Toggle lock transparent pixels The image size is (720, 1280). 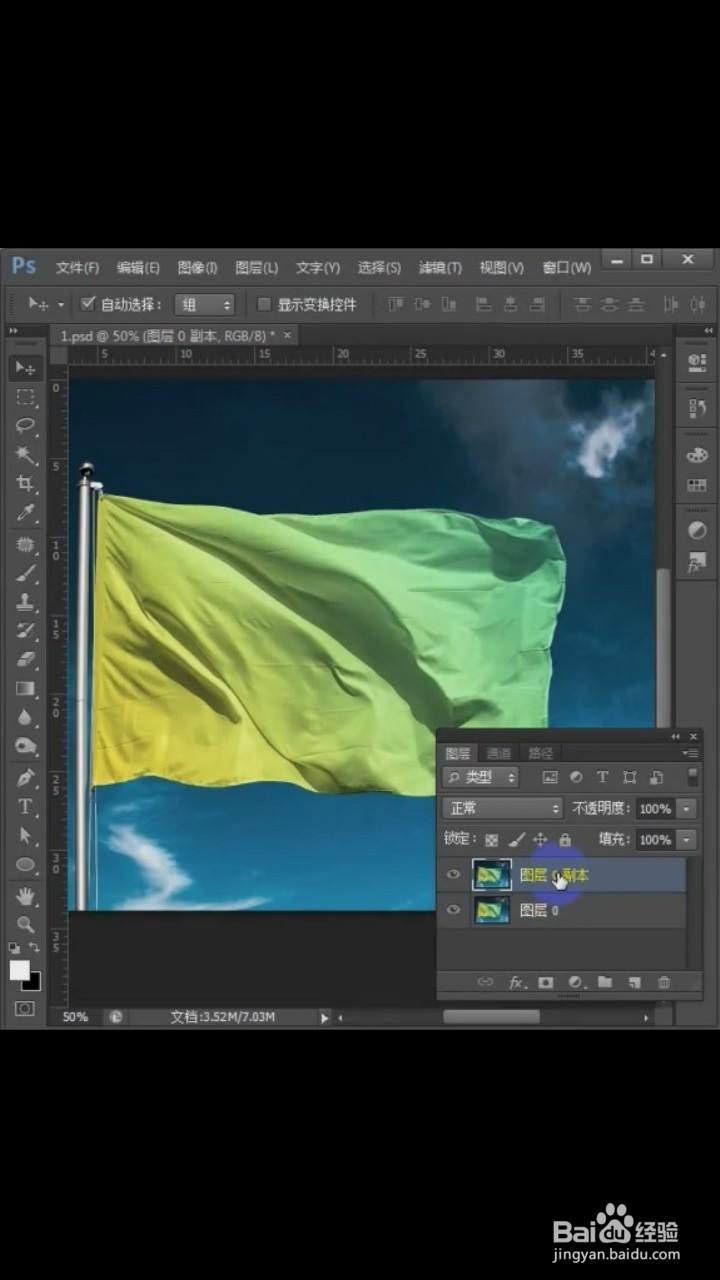point(492,840)
